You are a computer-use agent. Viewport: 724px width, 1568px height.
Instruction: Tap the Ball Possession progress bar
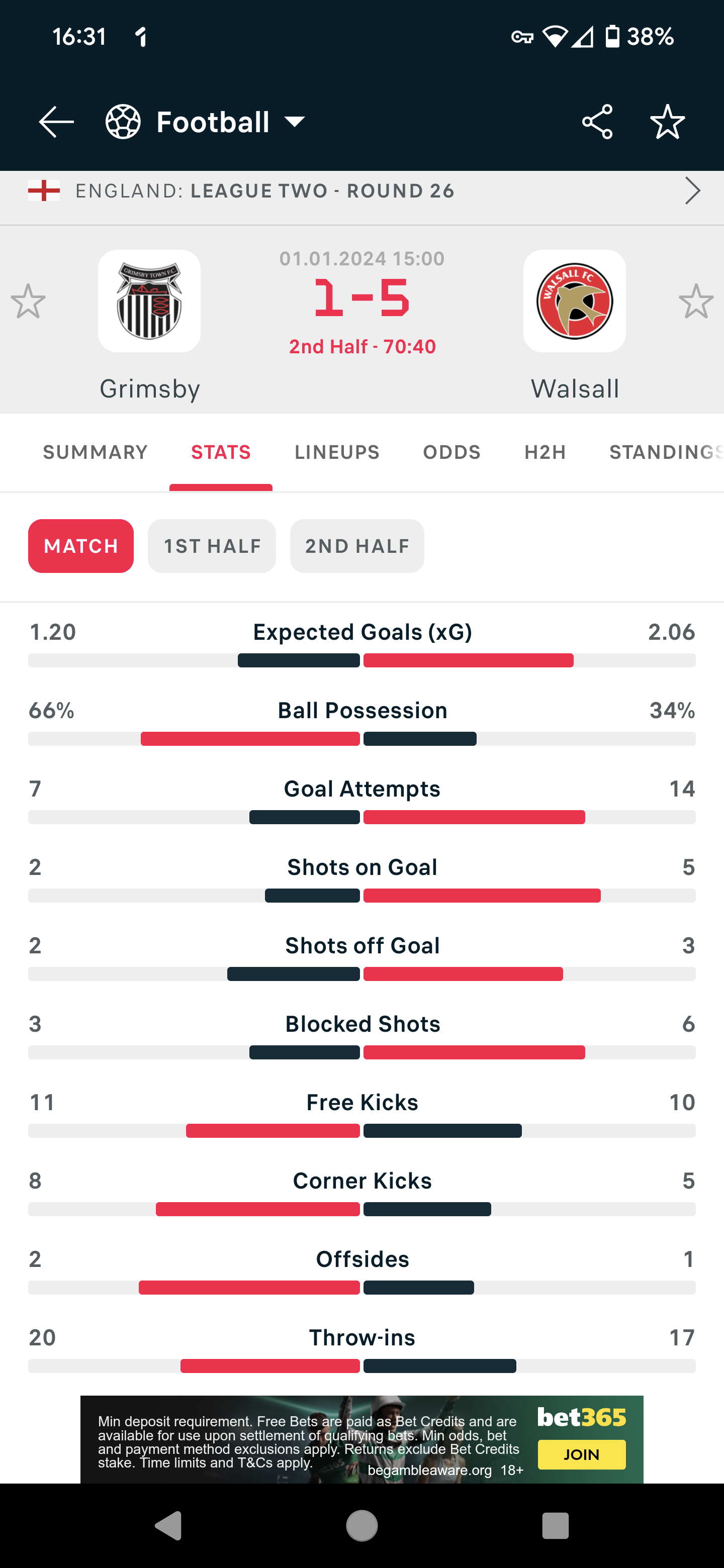361,739
